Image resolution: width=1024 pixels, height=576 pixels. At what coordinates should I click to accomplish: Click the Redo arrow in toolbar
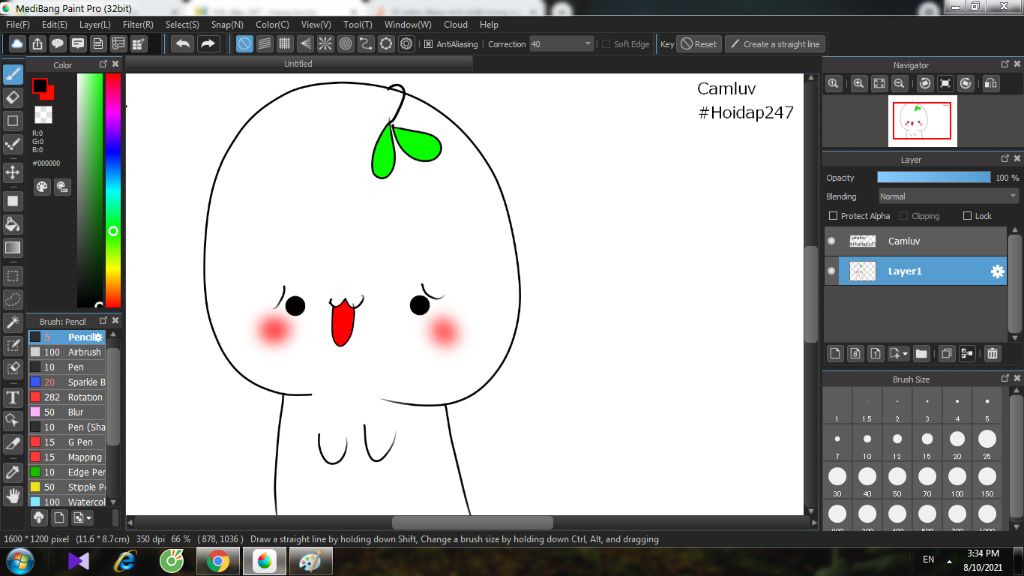pyautogui.click(x=208, y=44)
